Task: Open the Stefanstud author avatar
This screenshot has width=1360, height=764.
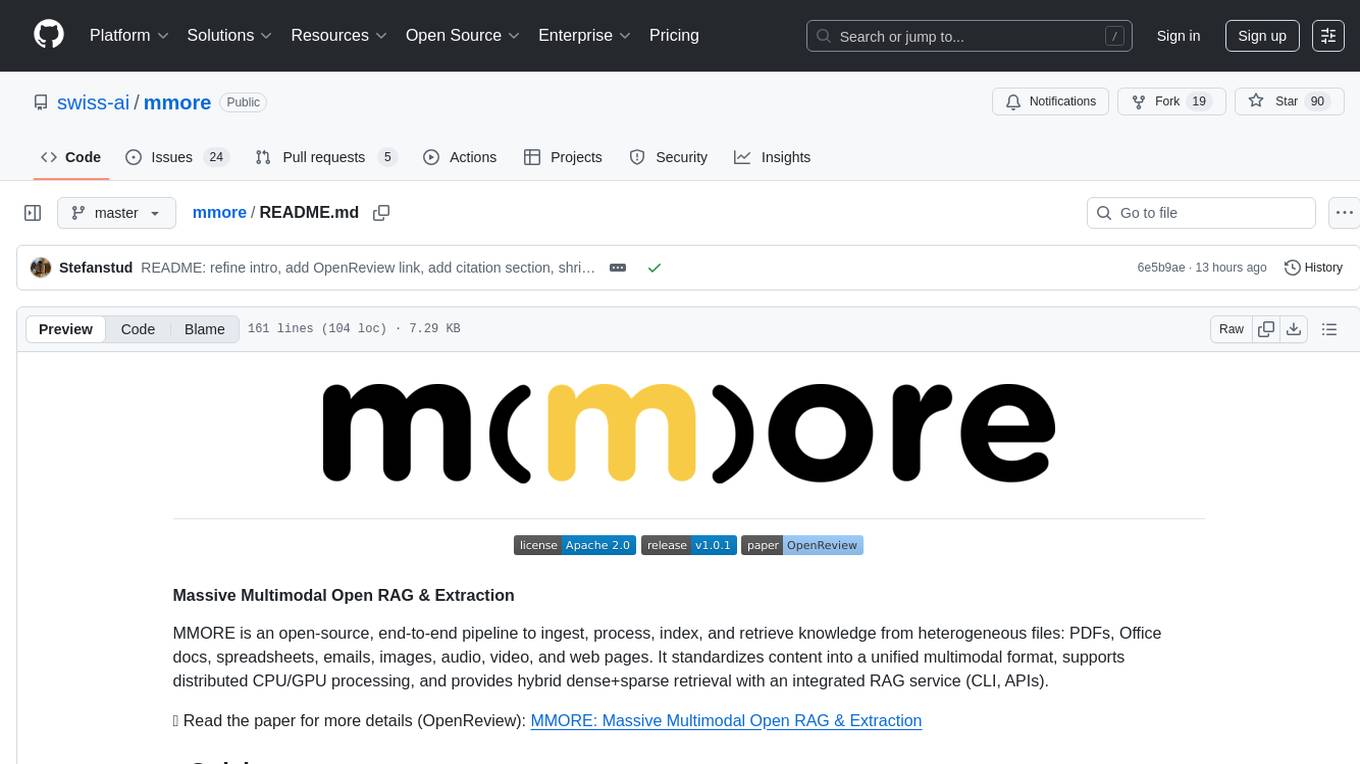Action: 41,268
